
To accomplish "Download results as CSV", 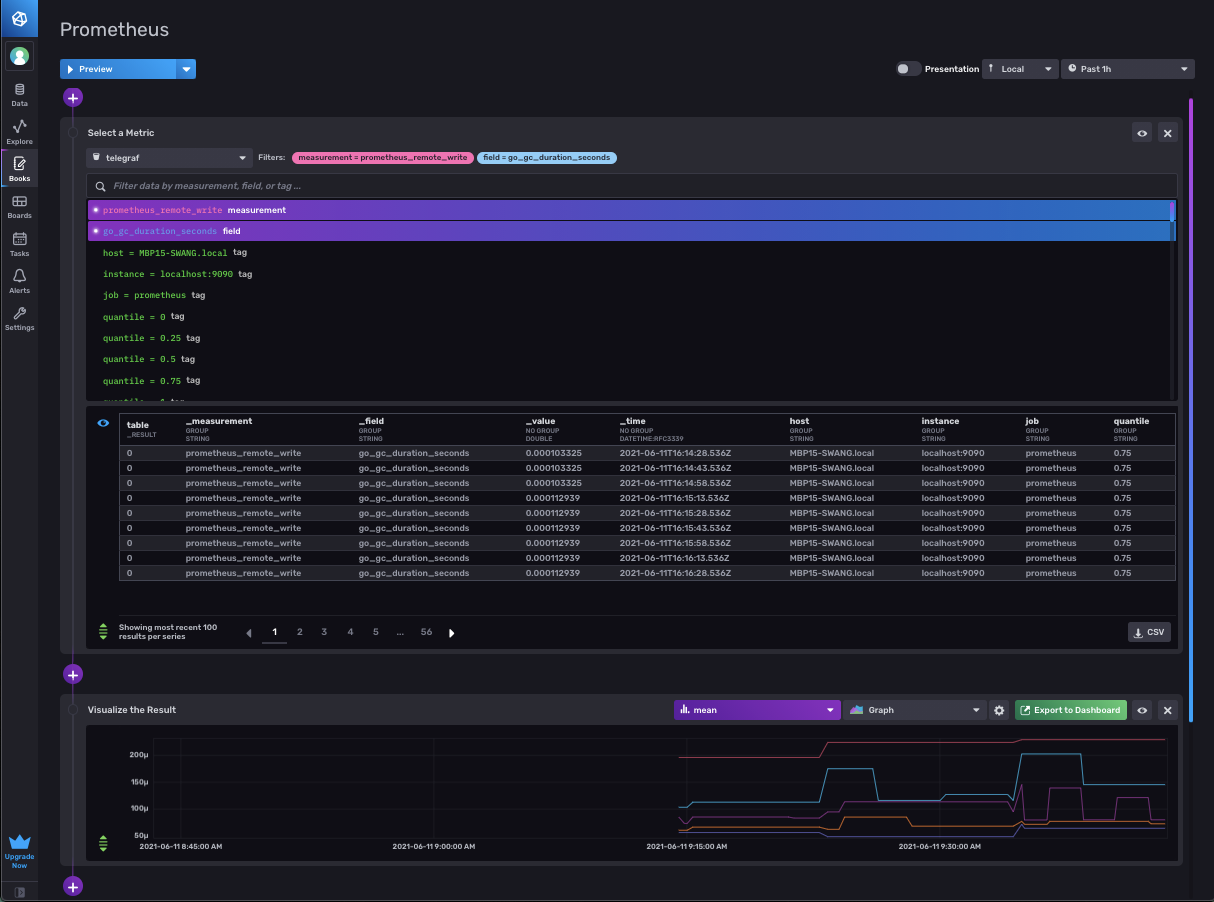I will pos(1148,632).
